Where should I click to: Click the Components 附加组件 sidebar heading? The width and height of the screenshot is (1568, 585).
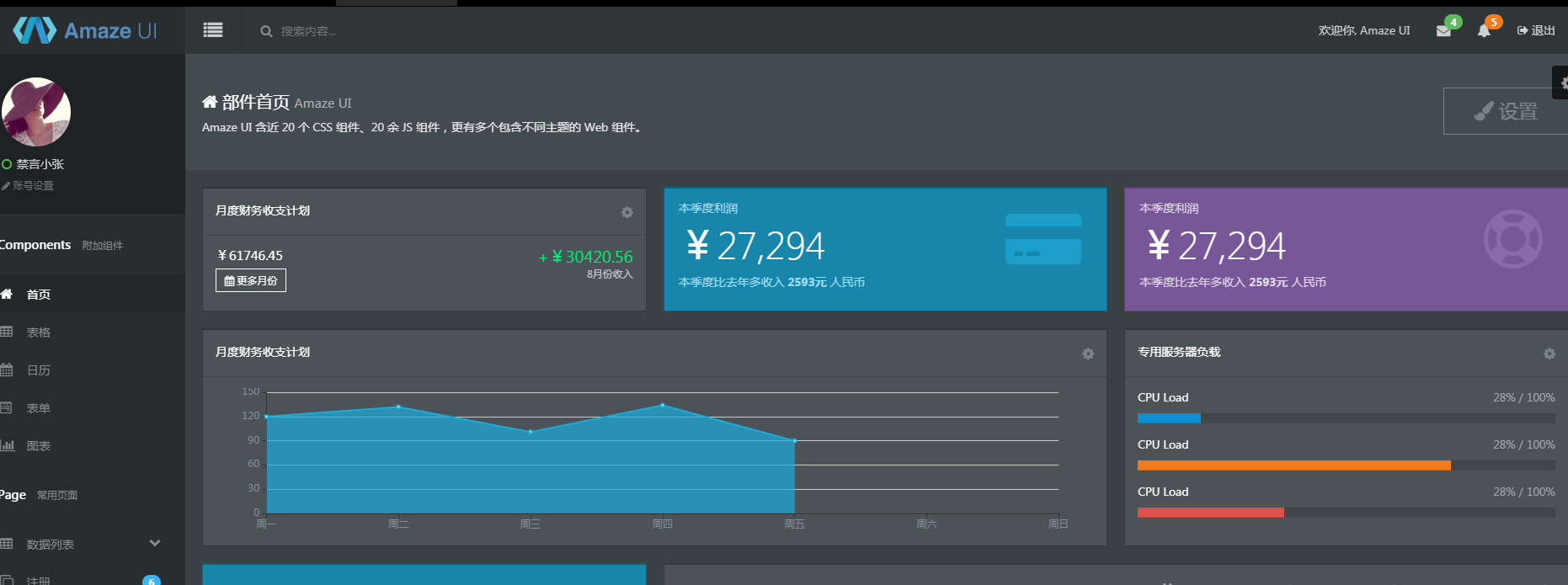(x=61, y=245)
